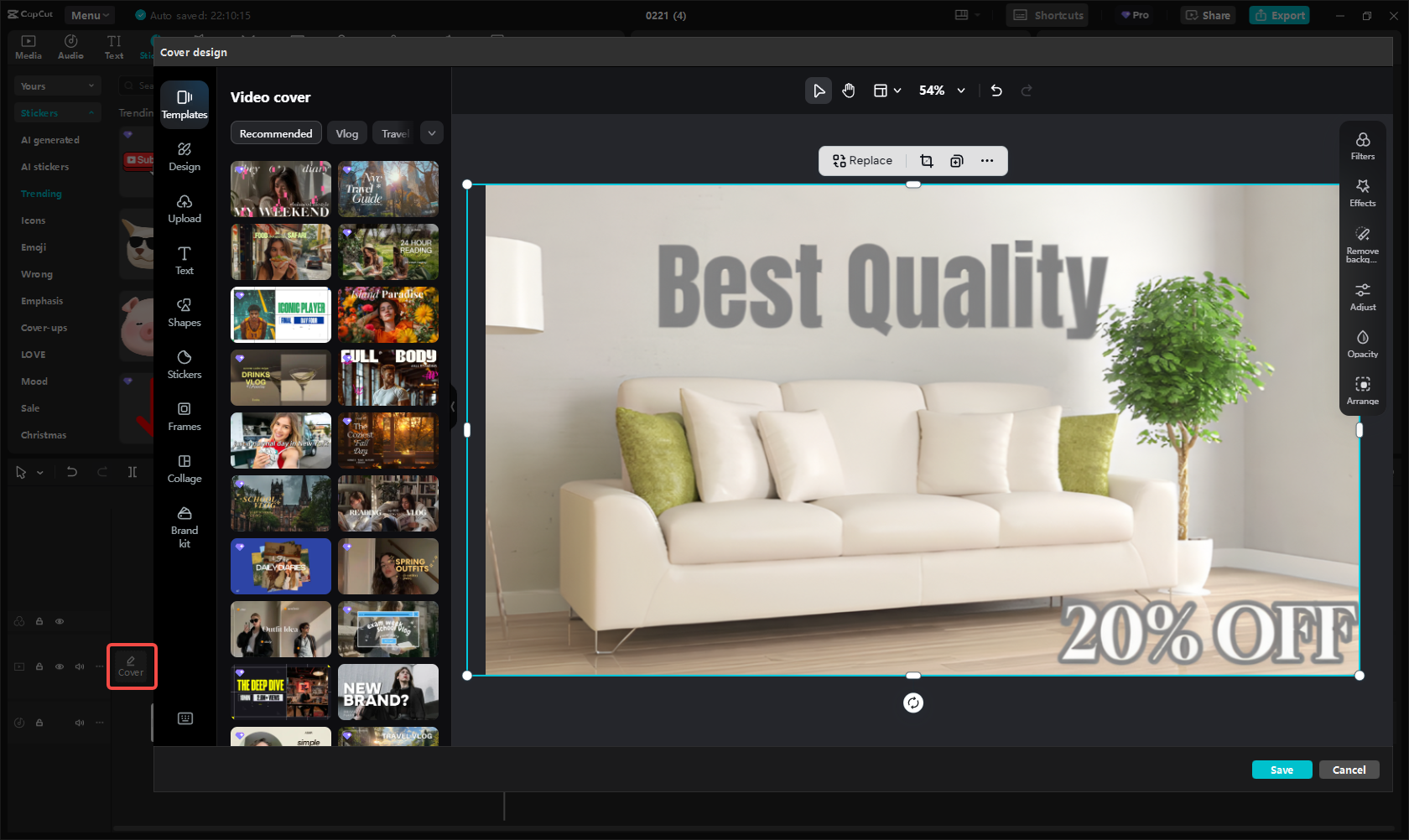Open the Shapes panel
The image size is (1409, 840).
point(185,313)
